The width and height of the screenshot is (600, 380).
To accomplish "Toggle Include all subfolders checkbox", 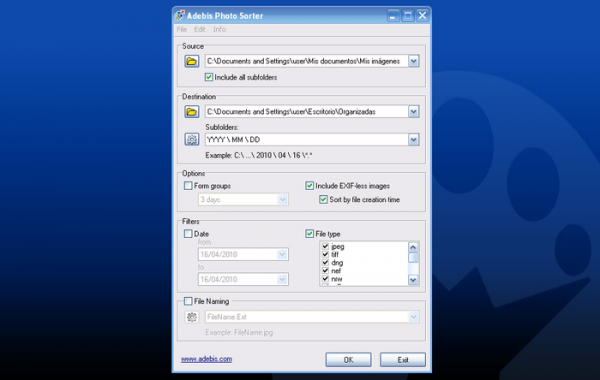I will tap(209, 77).
